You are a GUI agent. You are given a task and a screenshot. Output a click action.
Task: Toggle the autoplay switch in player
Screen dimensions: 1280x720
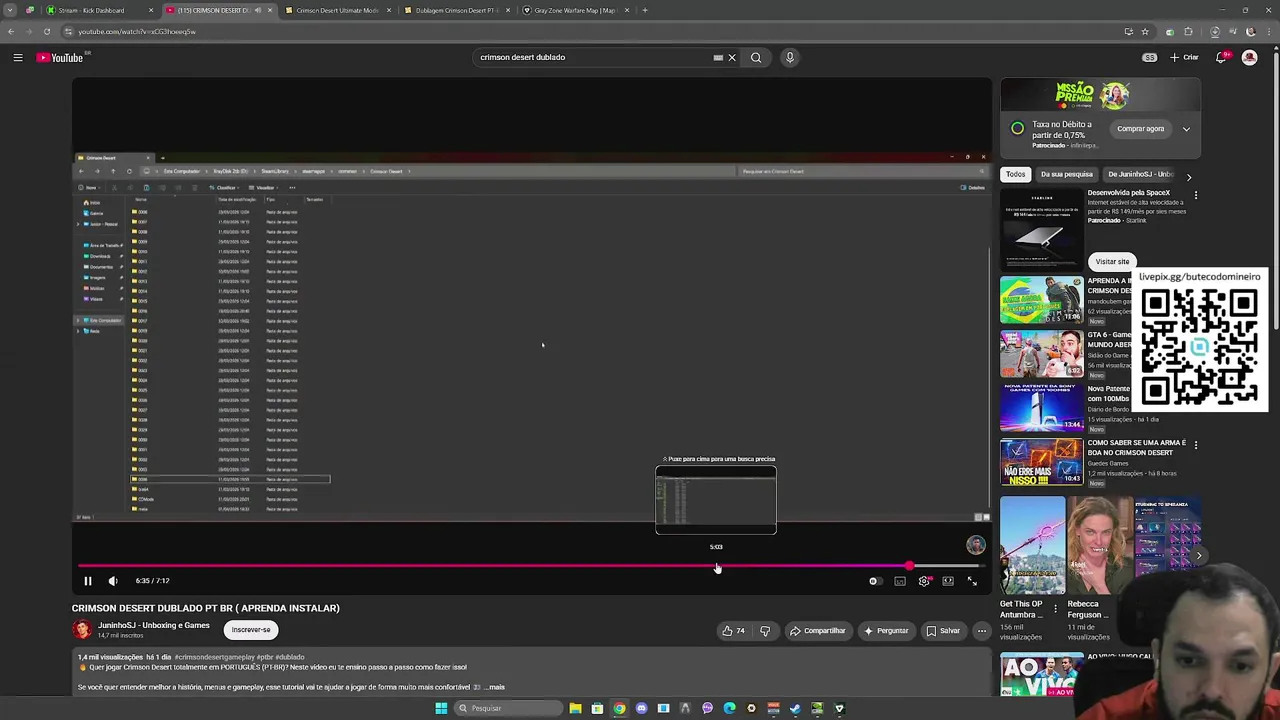[875, 581]
